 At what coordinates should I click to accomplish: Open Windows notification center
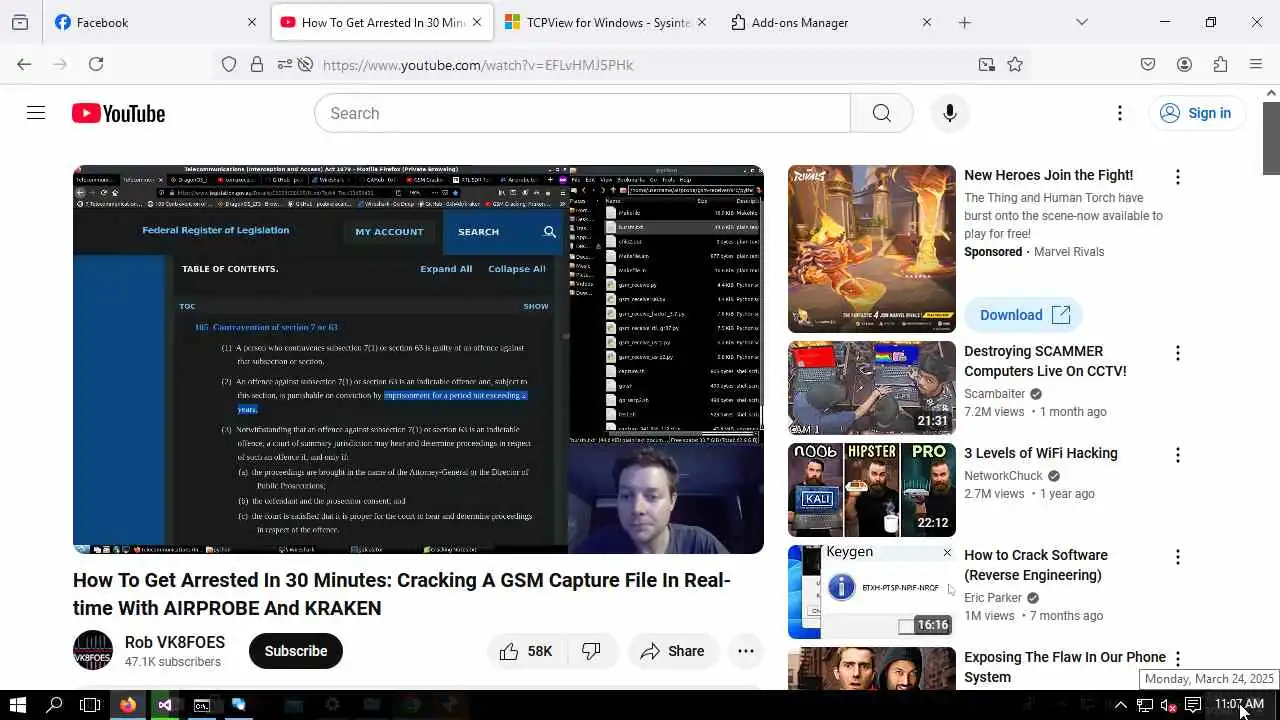(x=1192, y=705)
